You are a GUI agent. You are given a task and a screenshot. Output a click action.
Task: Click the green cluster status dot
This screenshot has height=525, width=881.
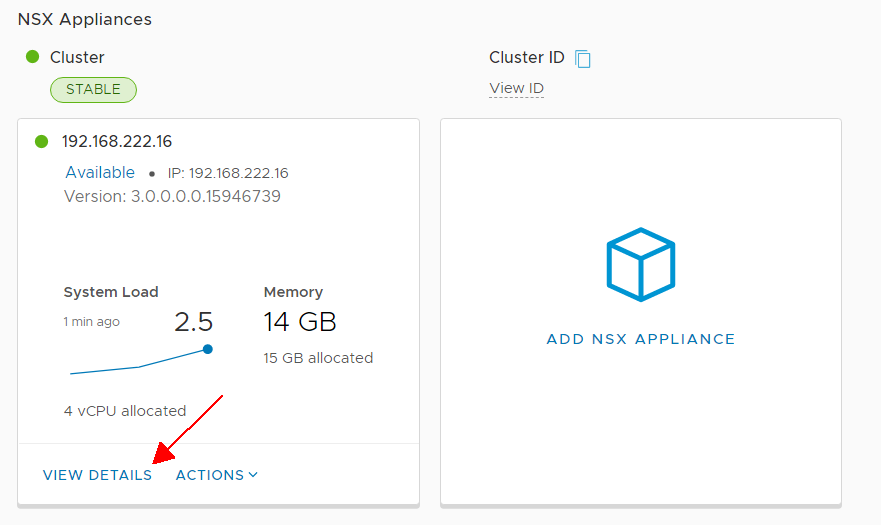[33, 57]
